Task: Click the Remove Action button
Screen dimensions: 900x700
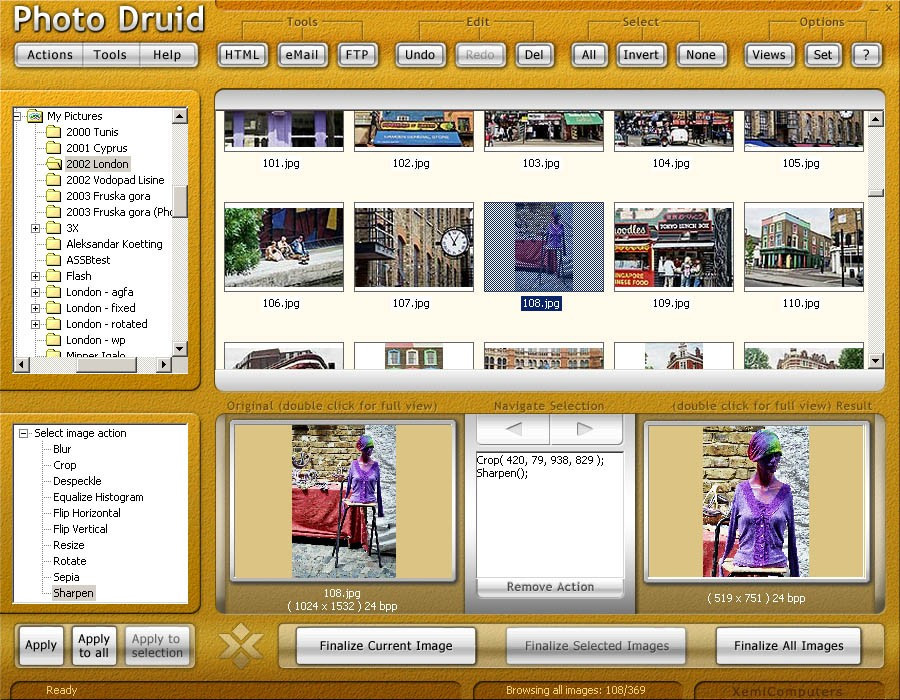Action: (550, 587)
